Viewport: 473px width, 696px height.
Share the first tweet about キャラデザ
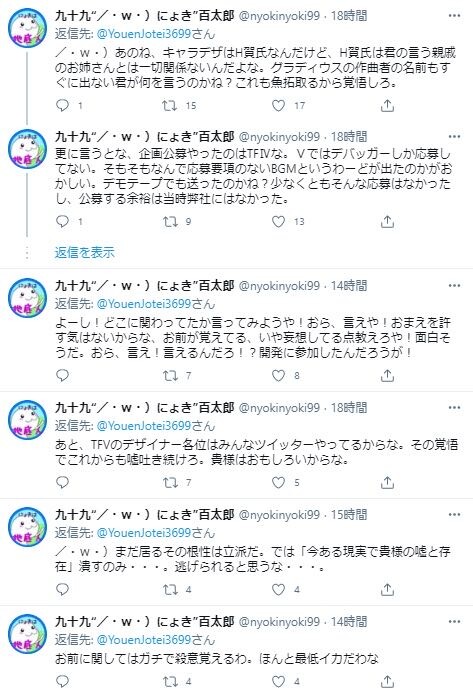[387, 105]
